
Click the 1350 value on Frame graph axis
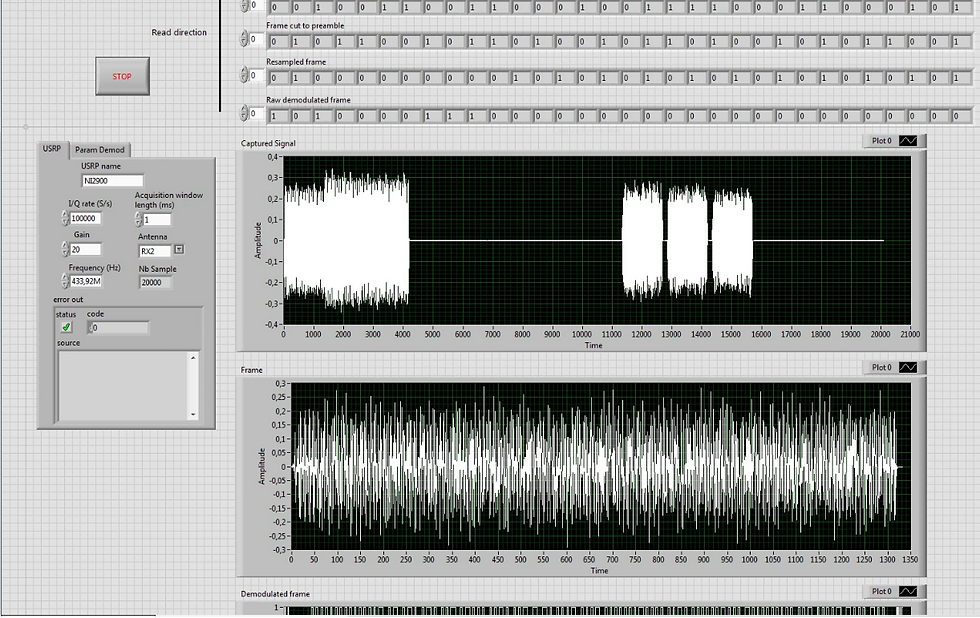point(910,560)
